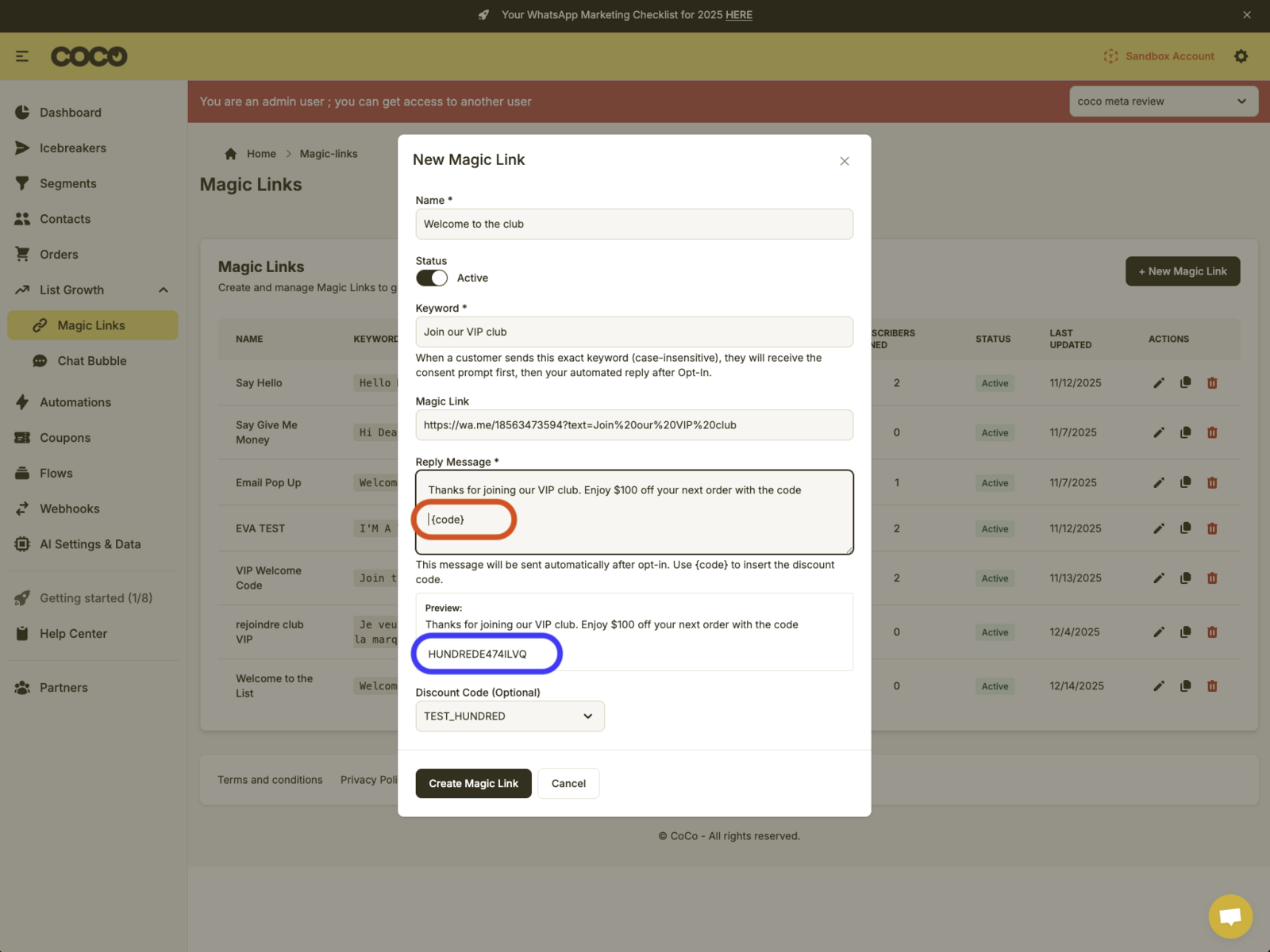Edit the Say Hello magic link
Viewport: 1270px width, 952px height.
pos(1159,383)
